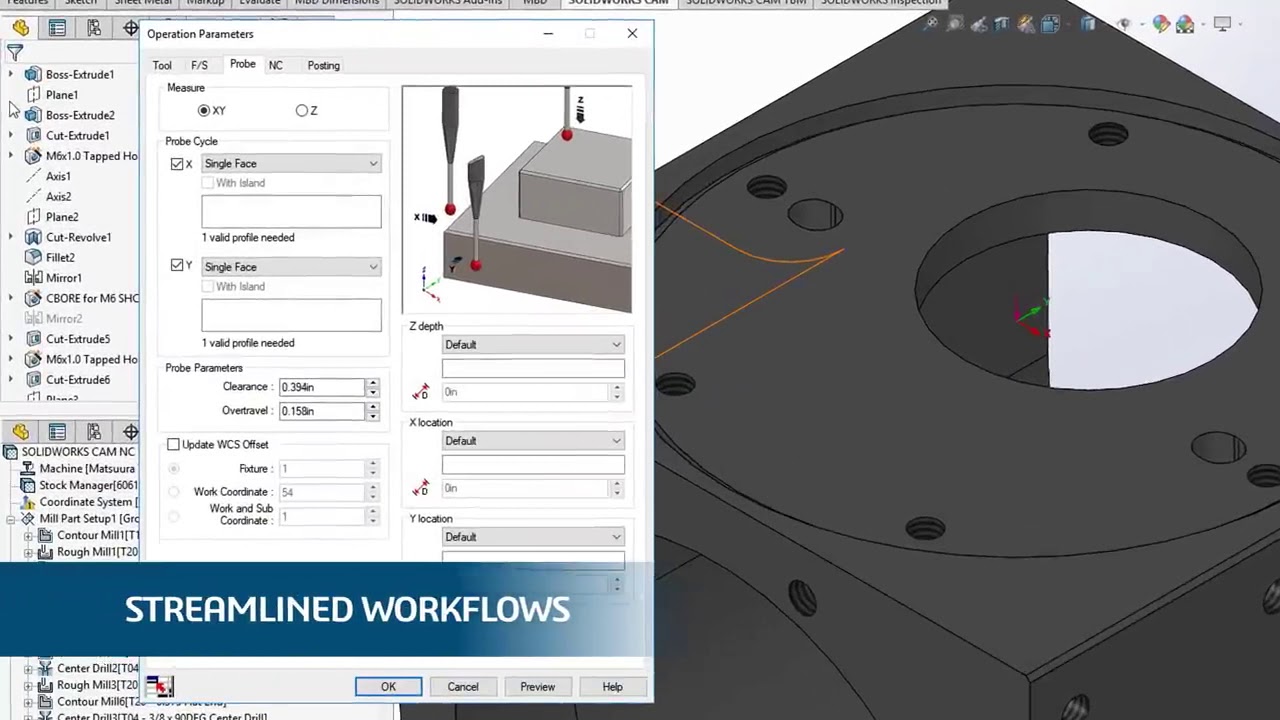Viewport: 1280px width, 720px height.
Task: Click the icon at dialog's bottom-left corner
Action: point(160,686)
